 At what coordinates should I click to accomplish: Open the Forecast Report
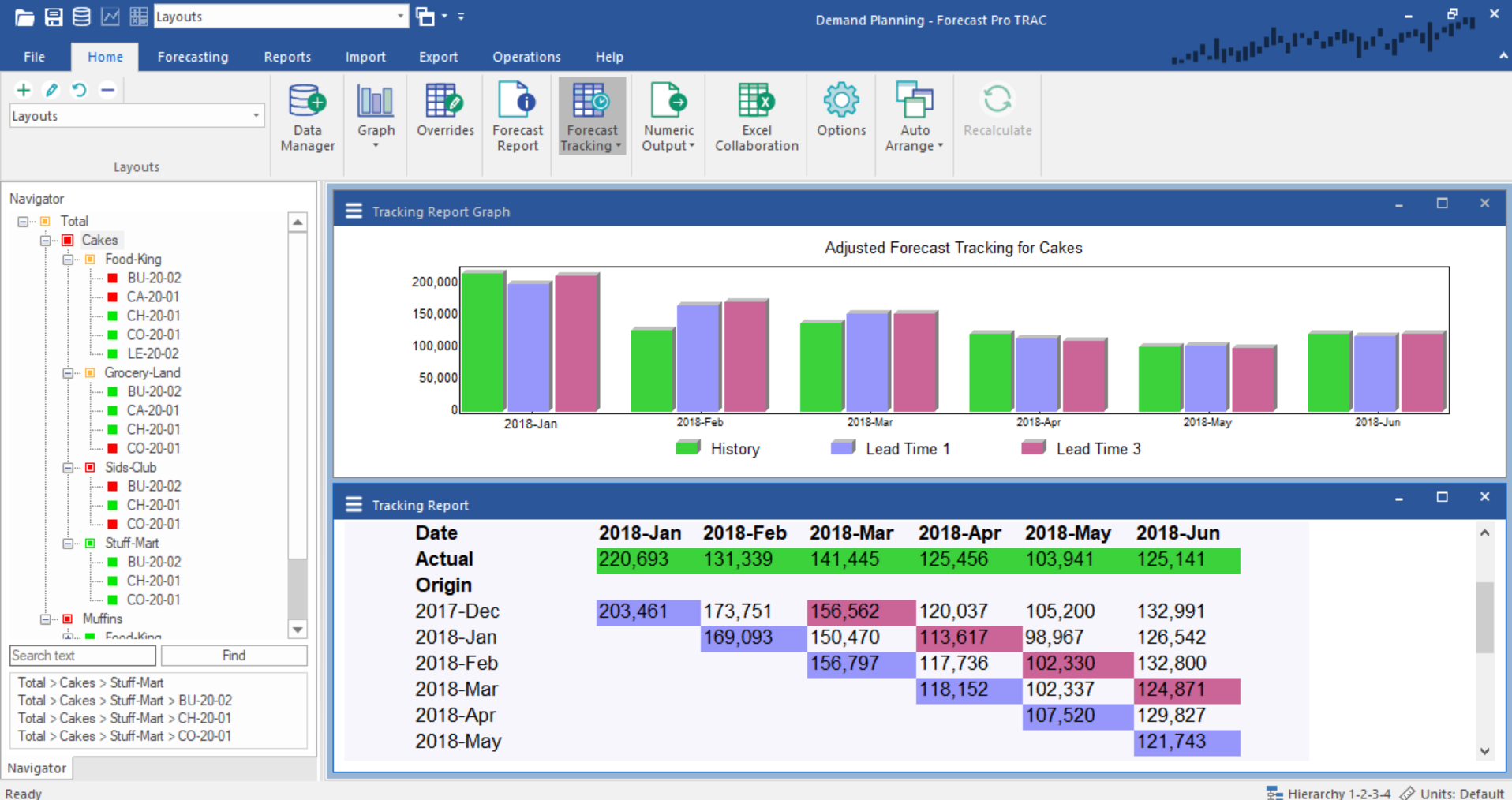tap(517, 115)
